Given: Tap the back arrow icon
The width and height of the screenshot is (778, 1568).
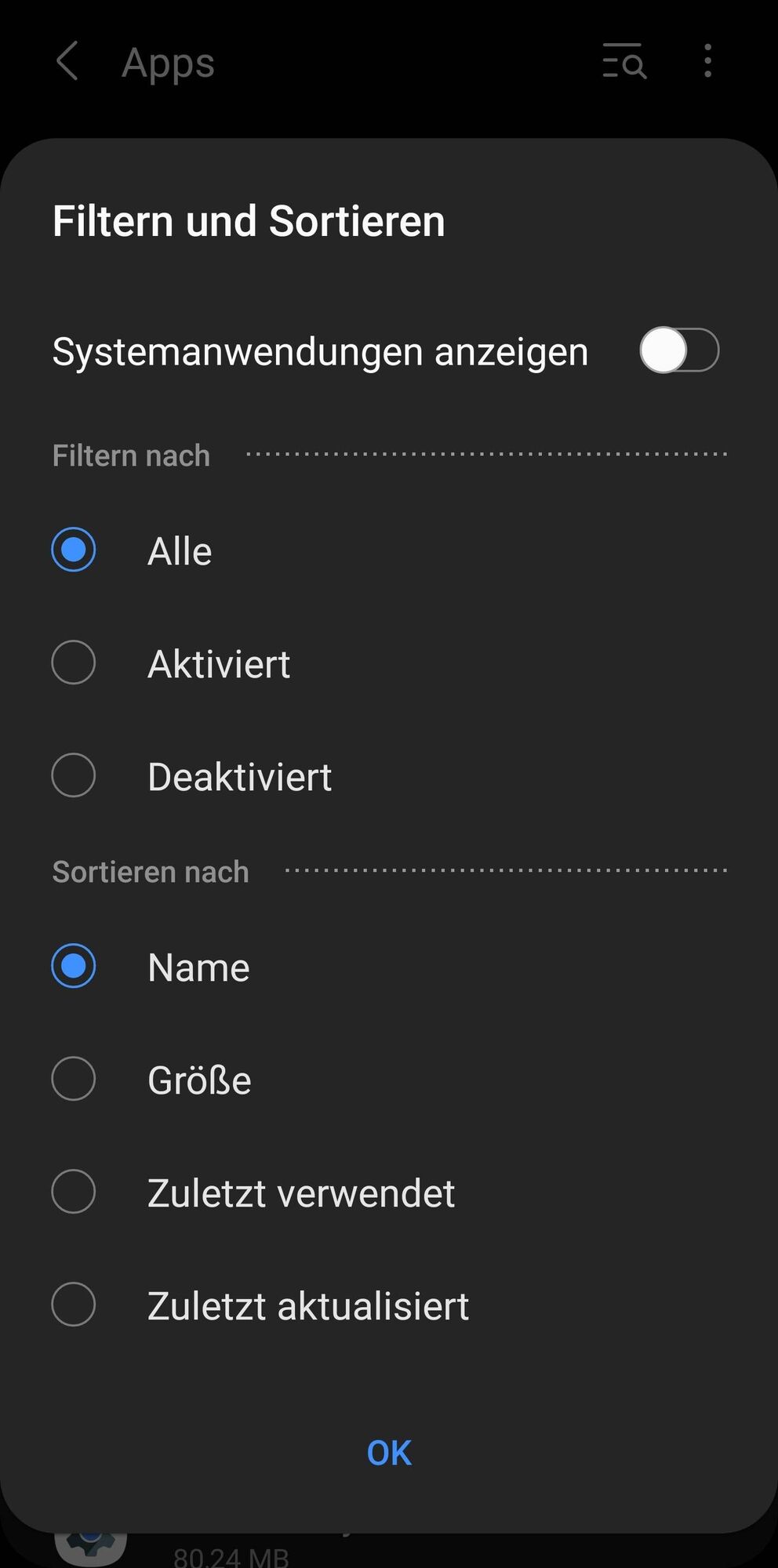Looking at the screenshot, I should (x=67, y=61).
